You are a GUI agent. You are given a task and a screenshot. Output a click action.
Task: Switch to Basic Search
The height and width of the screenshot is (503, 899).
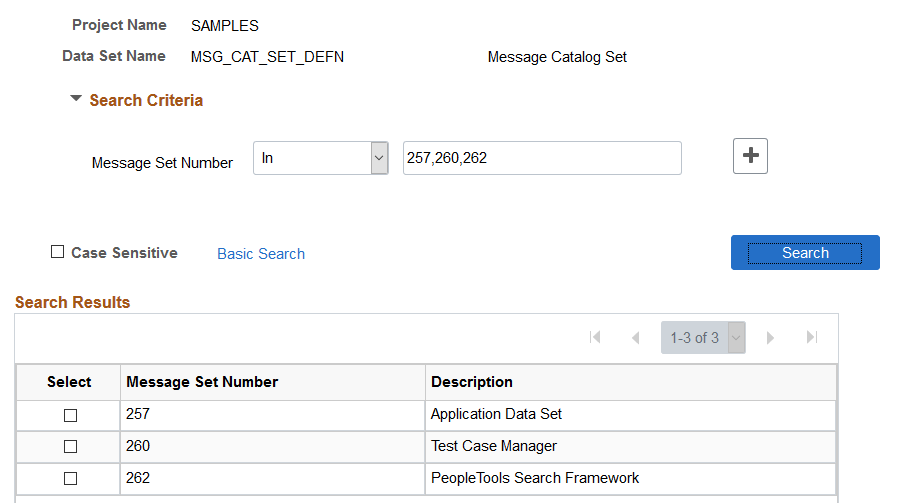pyautogui.click(x=261, y=254)
